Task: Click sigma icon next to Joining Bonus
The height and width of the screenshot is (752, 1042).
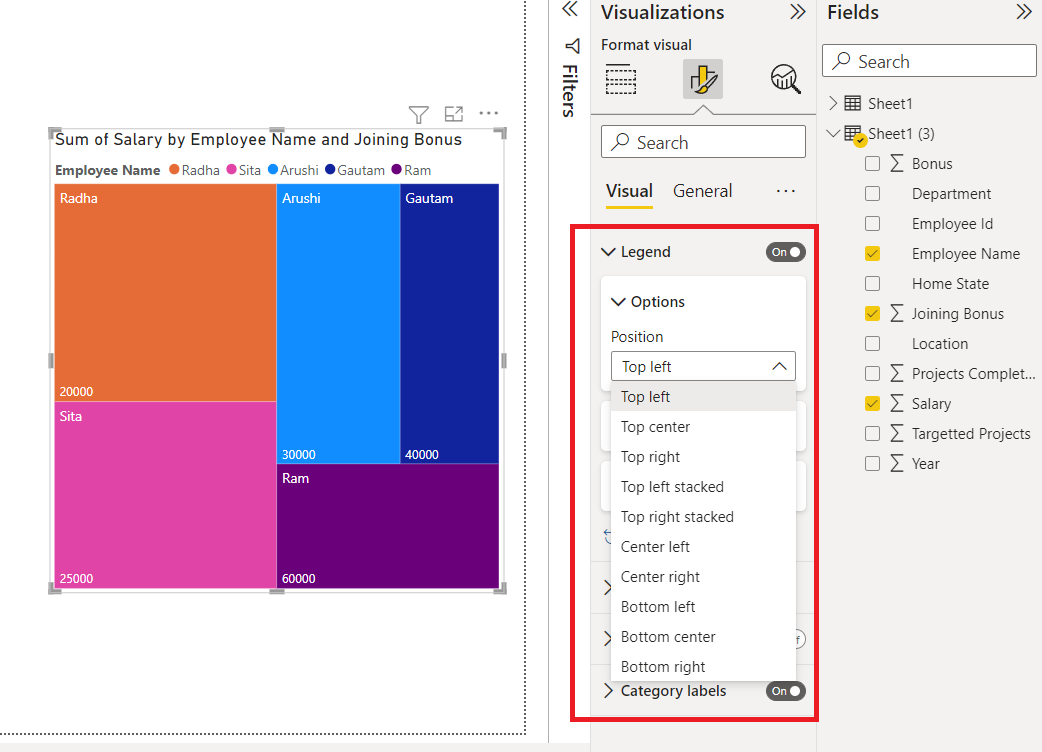Action: tap(896, 313)
